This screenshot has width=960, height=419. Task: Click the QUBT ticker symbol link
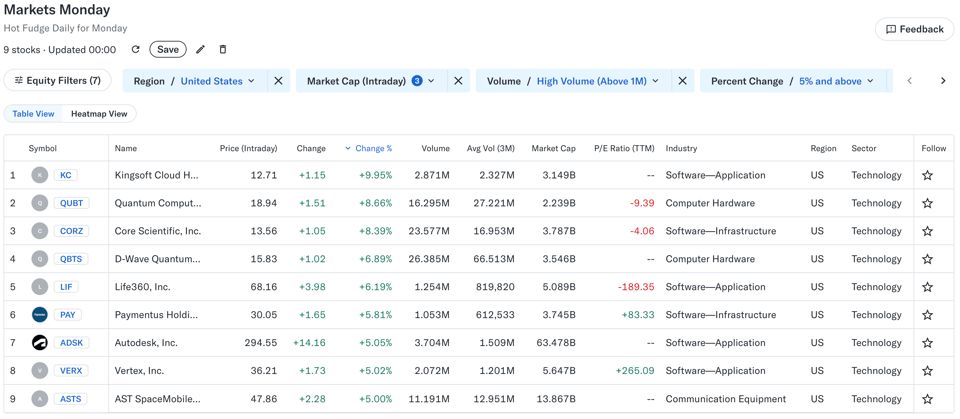point(71,203)
